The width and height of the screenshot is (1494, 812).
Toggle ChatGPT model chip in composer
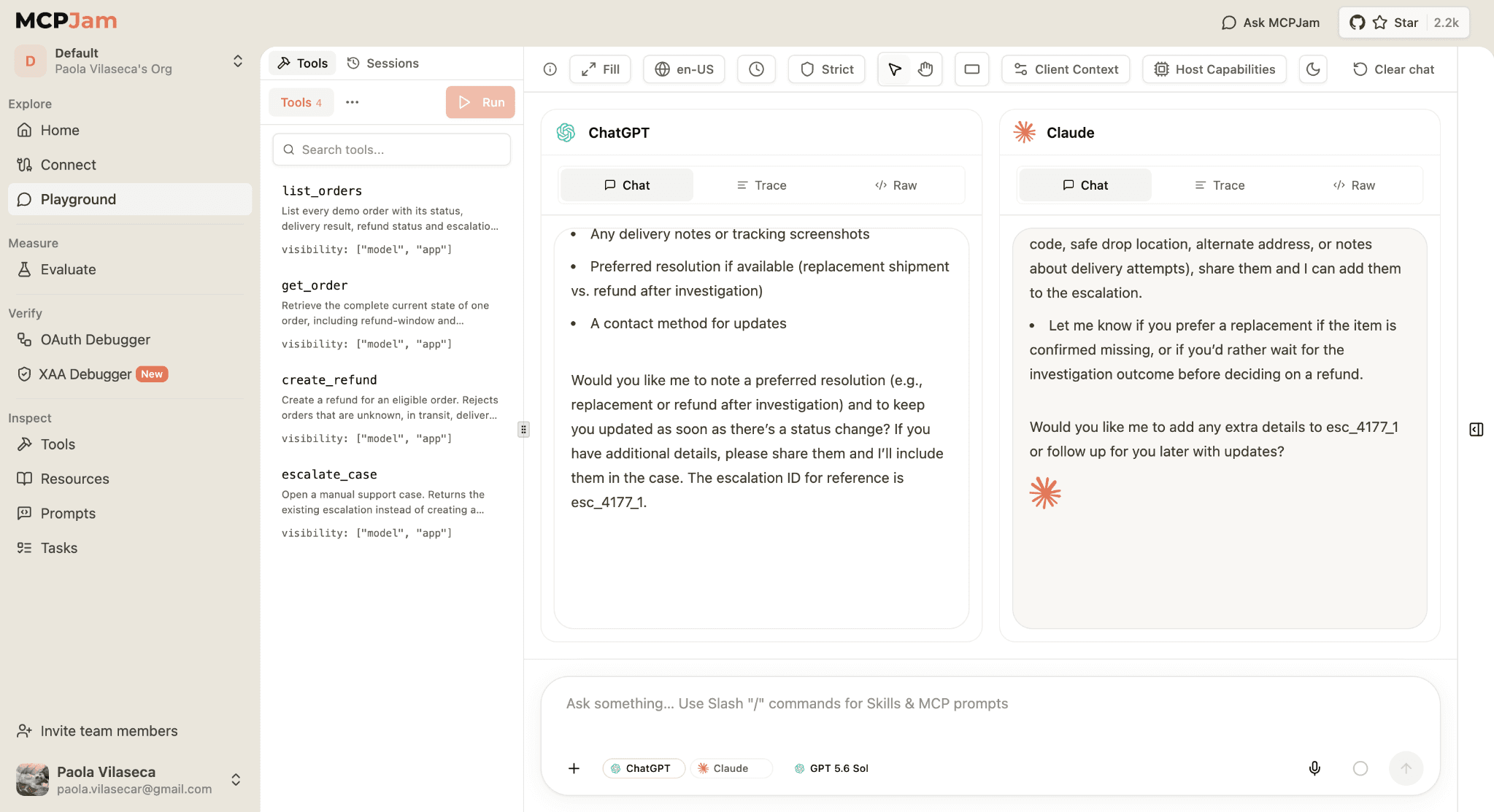[x=643, y=768]
